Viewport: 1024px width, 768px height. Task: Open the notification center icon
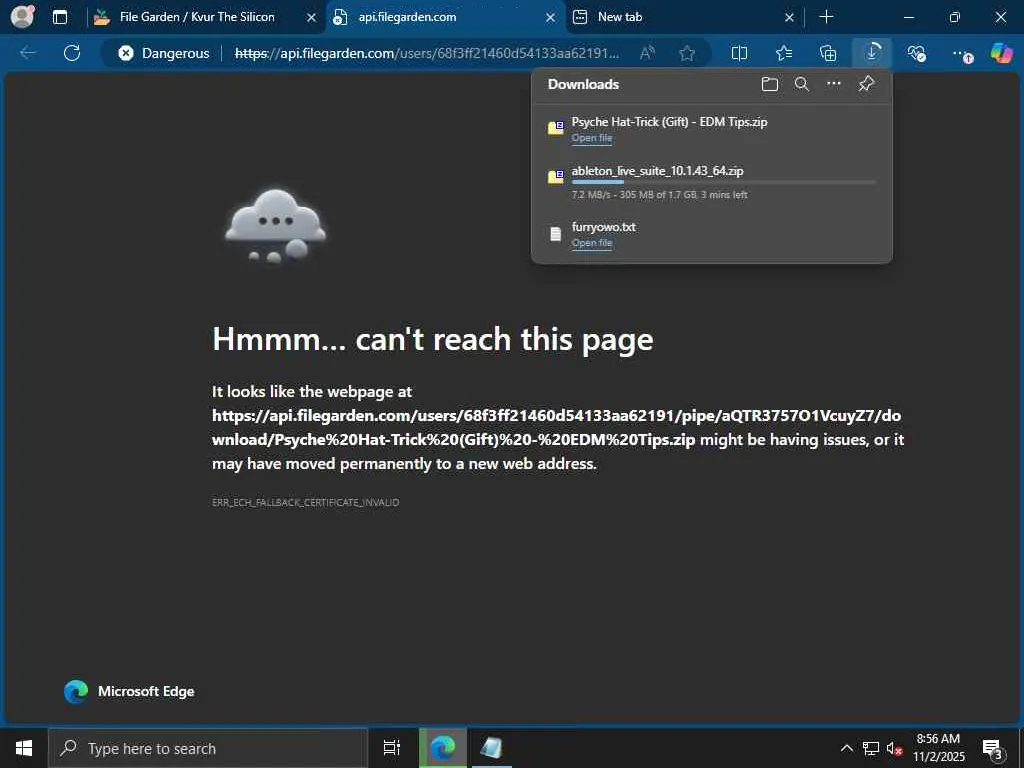pyautogui.click(x=993, y=748)
